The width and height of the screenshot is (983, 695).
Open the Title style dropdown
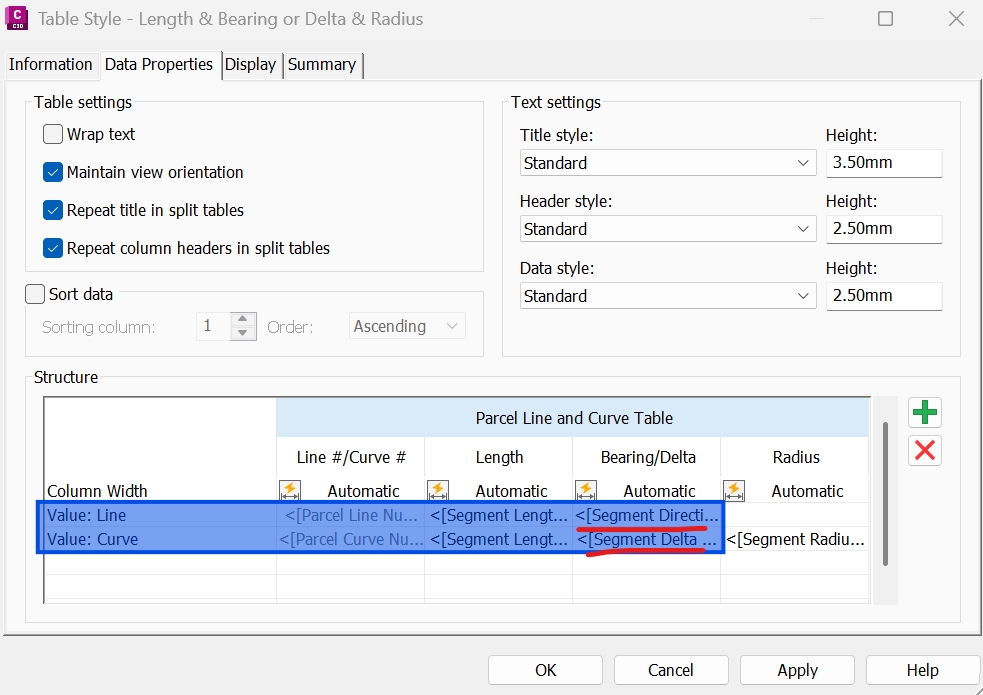point(668,163)
